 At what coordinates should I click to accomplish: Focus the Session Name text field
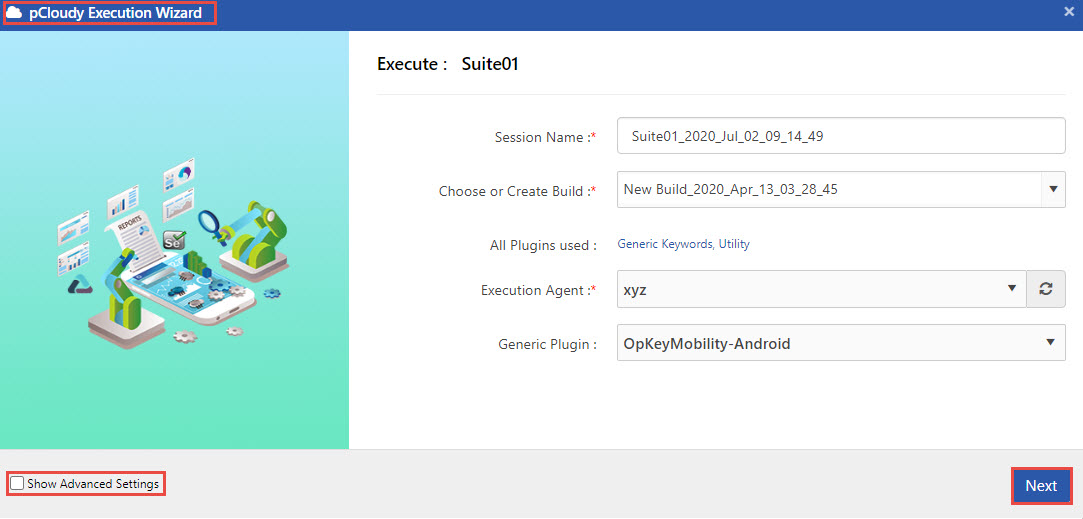(841, 136)
